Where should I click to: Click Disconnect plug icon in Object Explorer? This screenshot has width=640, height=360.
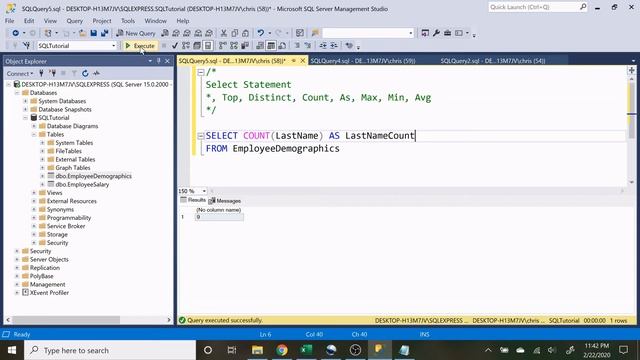[x=52, y=73]
